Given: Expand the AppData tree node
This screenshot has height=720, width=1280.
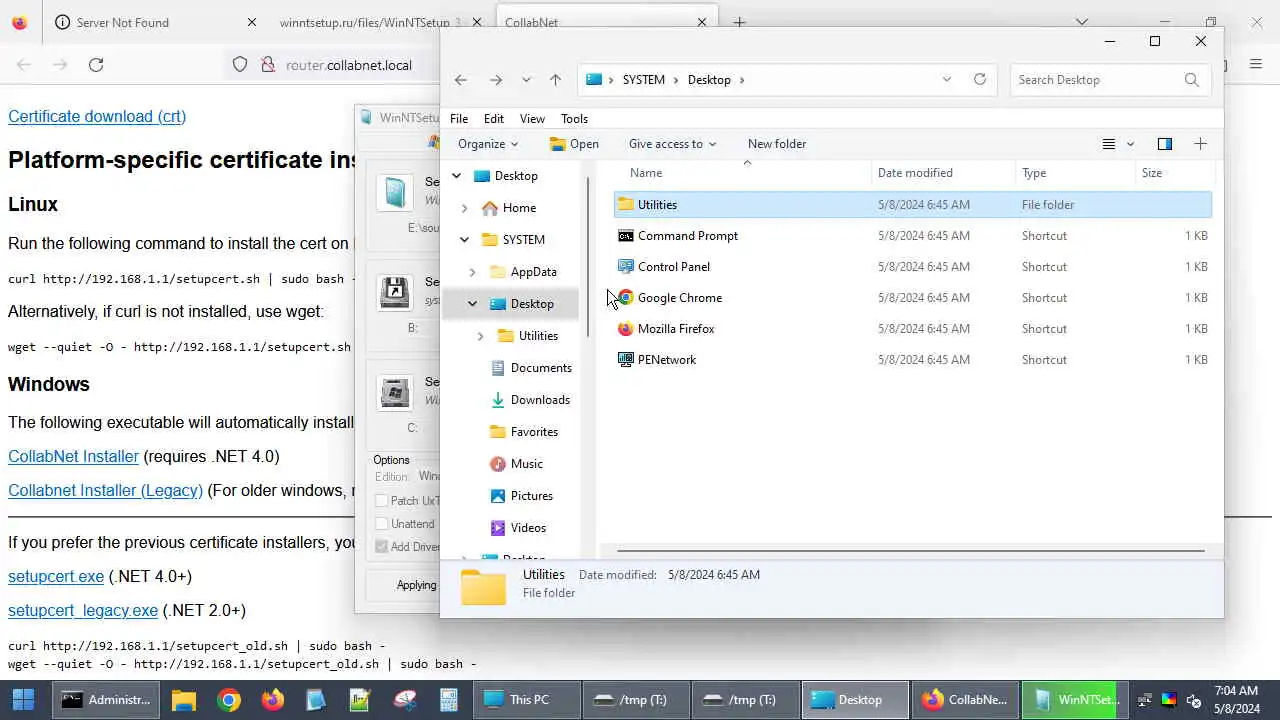Looking at the screenshot, I should pos(472,272).
